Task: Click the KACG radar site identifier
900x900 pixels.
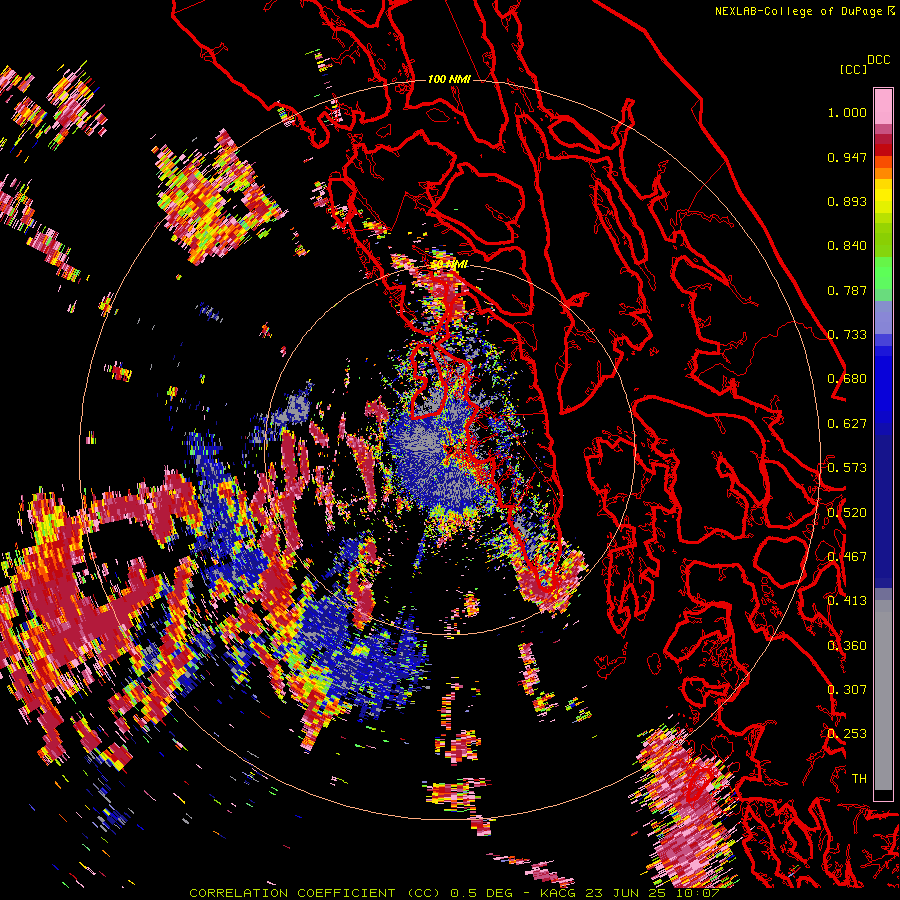Action: coord(558,893)
